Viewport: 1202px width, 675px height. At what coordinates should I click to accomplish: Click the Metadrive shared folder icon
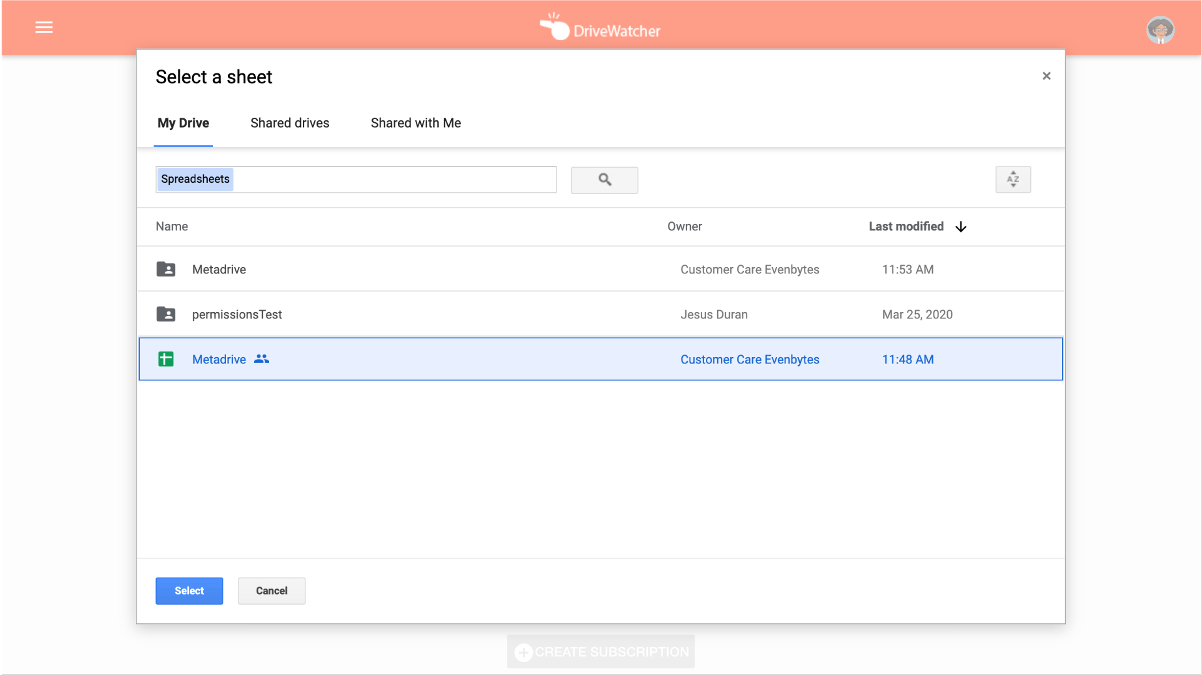tap(166, 269)
